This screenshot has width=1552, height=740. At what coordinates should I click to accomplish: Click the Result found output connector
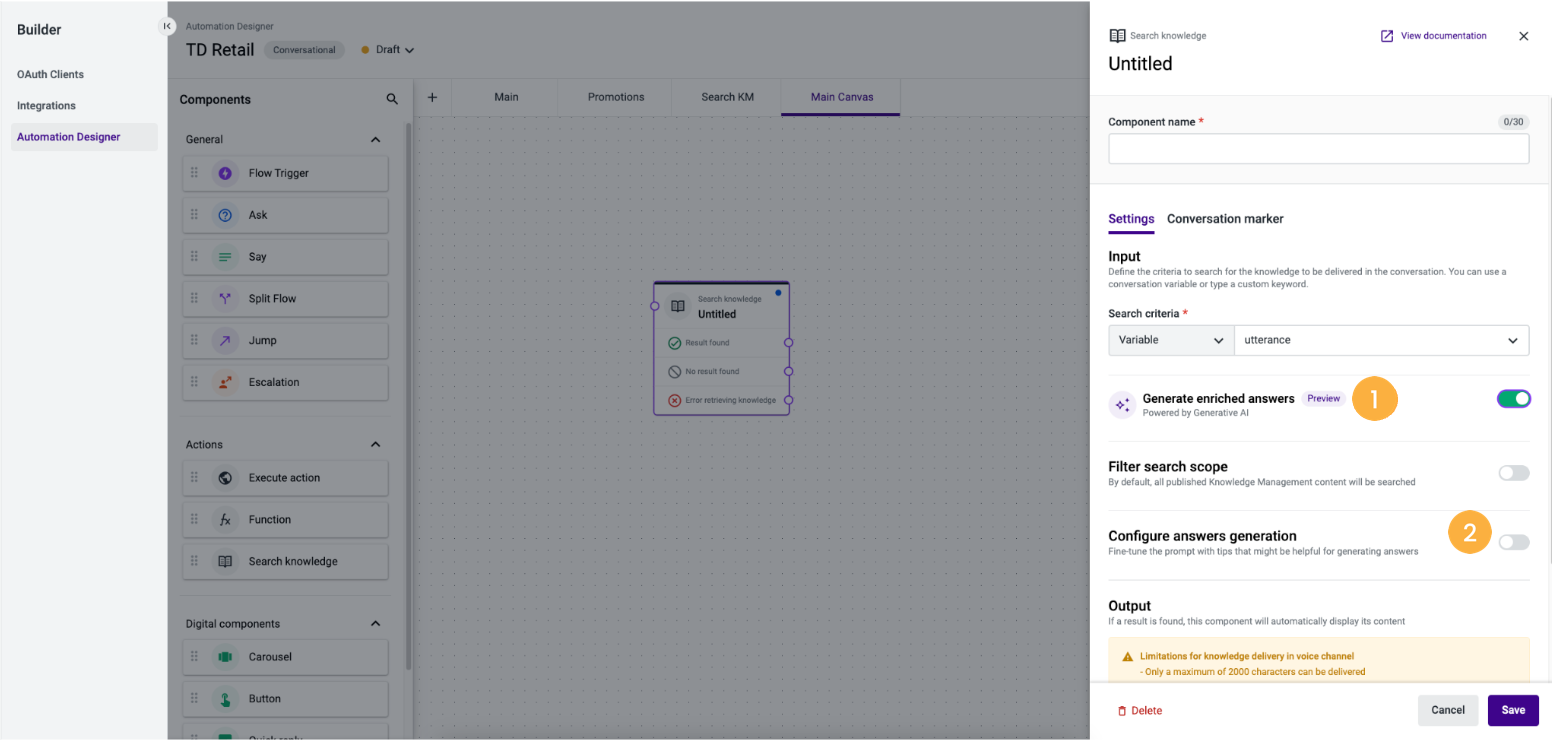coord(789,343)
